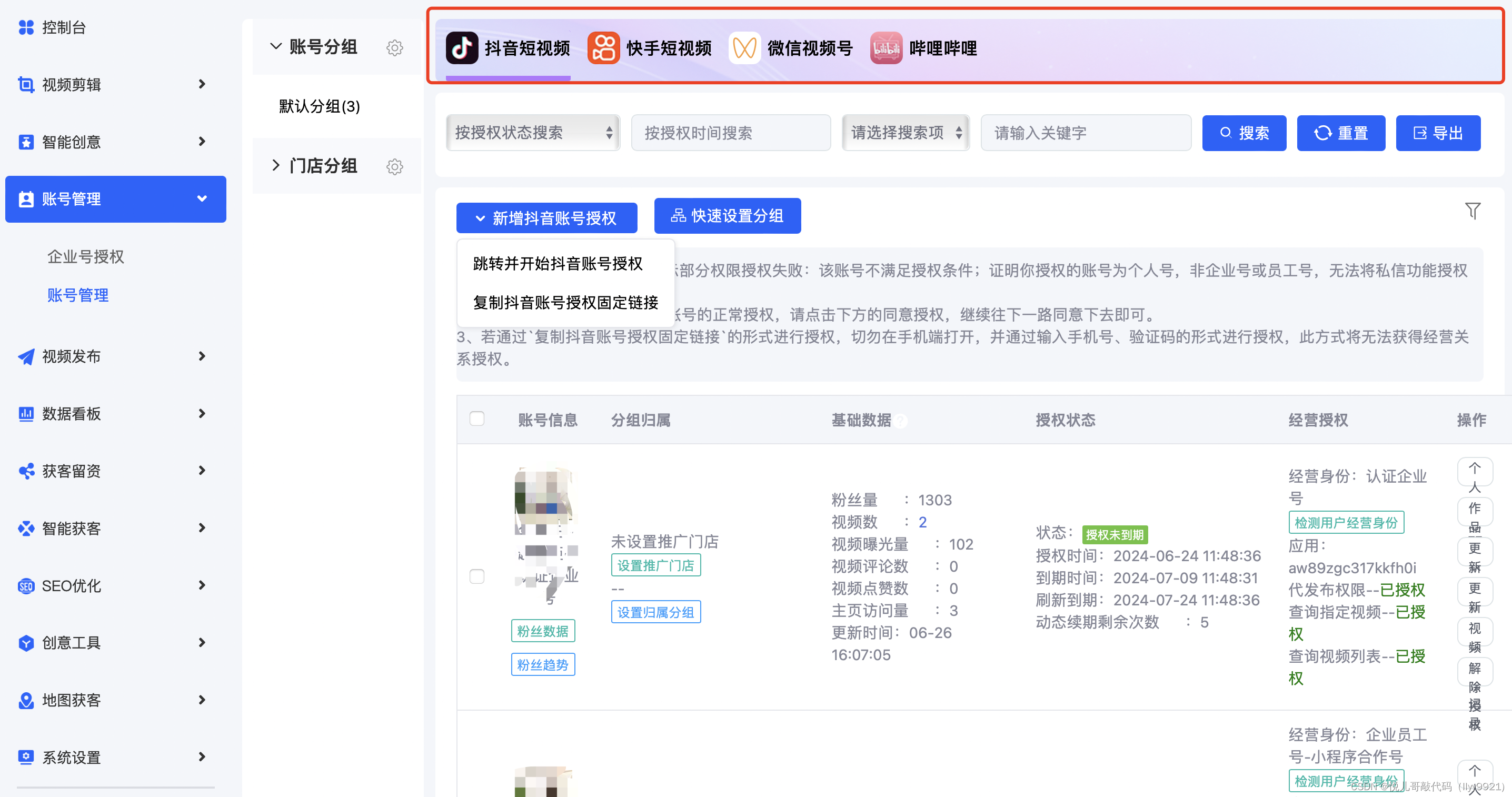
Task: Expand 视频剪辑 submenu arrow
Action: coord(202,85)
